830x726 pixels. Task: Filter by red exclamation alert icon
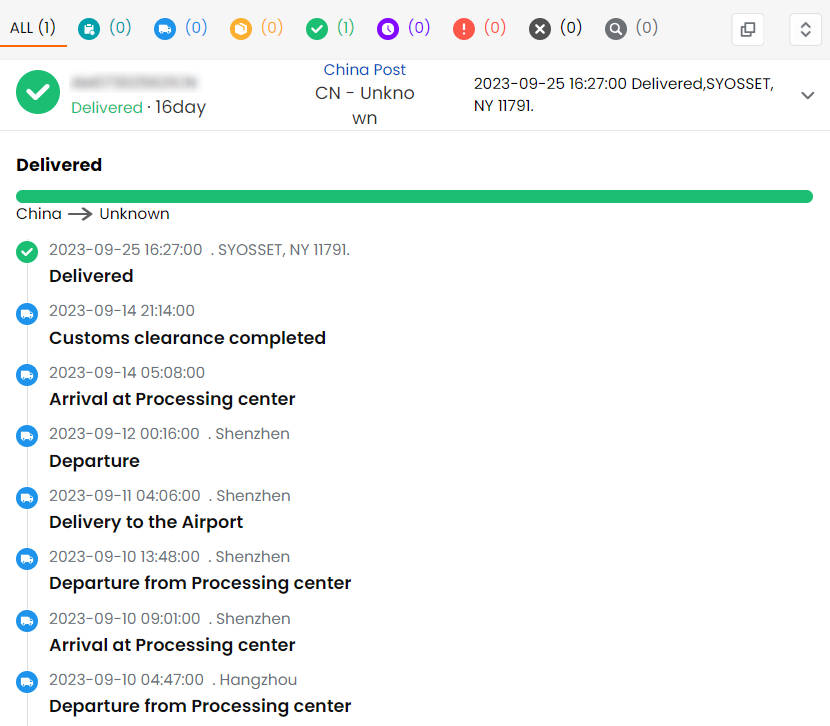pyautogui.click(x=464, y=29)
